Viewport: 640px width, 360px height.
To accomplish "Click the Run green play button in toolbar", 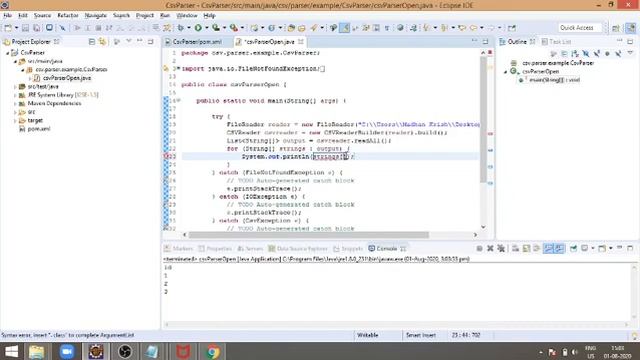I will (198, 28).
